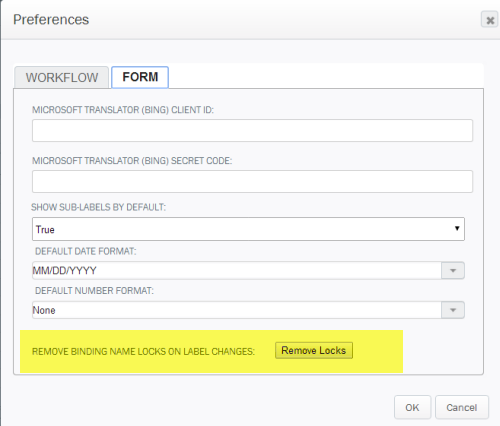Click the None number format text field
The height and width of the screenshot is (426, 500).
click(237, 310)
